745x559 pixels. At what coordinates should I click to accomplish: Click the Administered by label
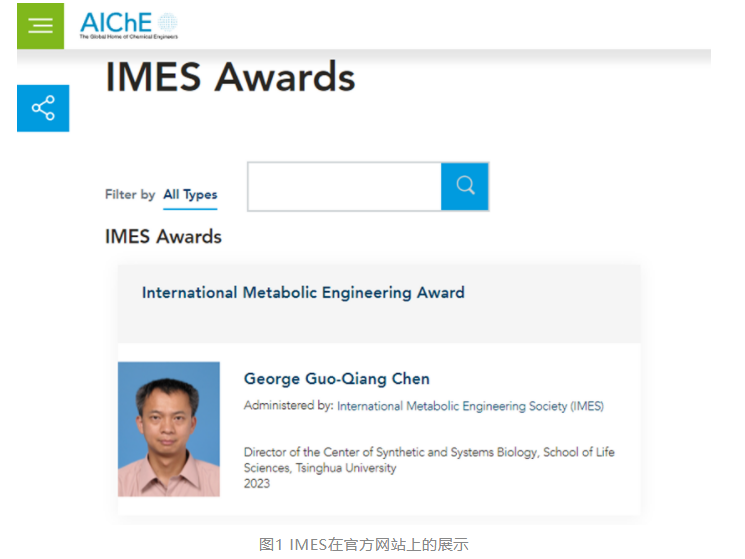[288, 406]
